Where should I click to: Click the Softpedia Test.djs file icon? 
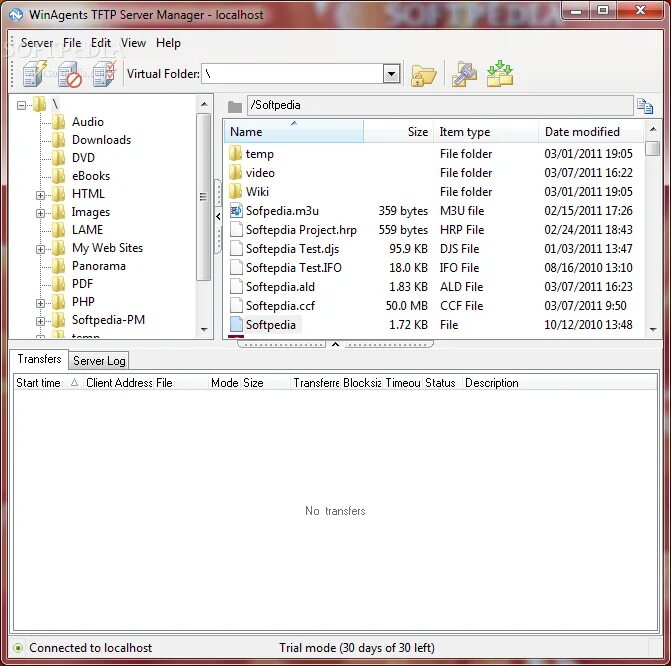pyautogui.click(x=236, y=249)
